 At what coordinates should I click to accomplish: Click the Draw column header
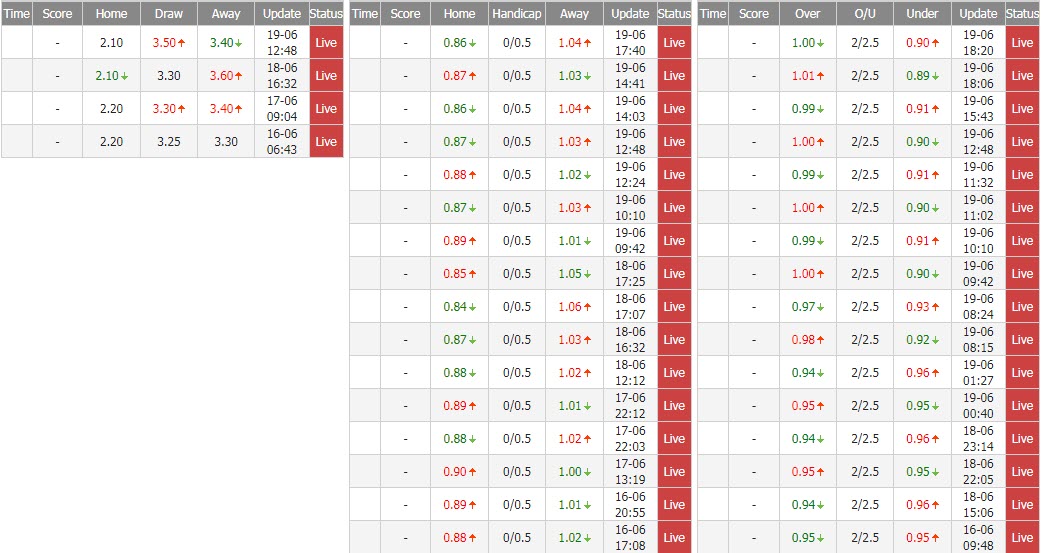coord(169,14)
